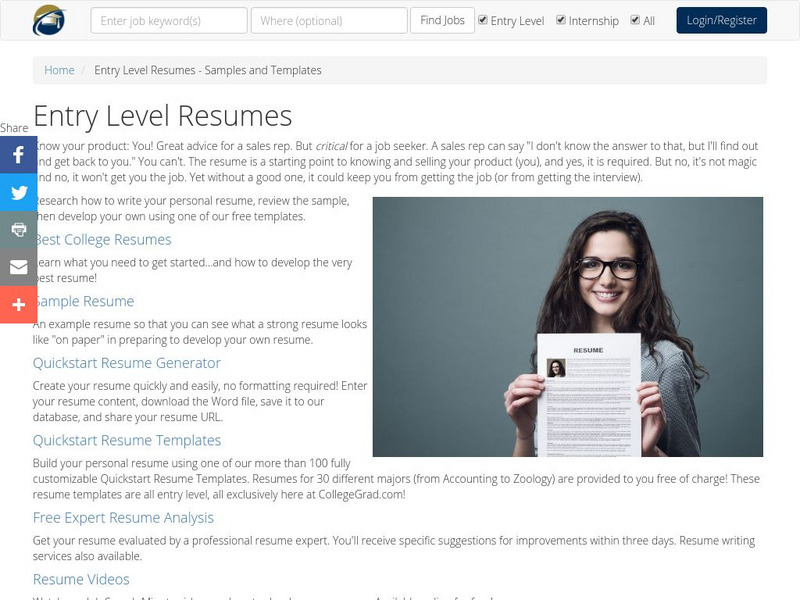Share page on Twitter

tap(18, 192)
